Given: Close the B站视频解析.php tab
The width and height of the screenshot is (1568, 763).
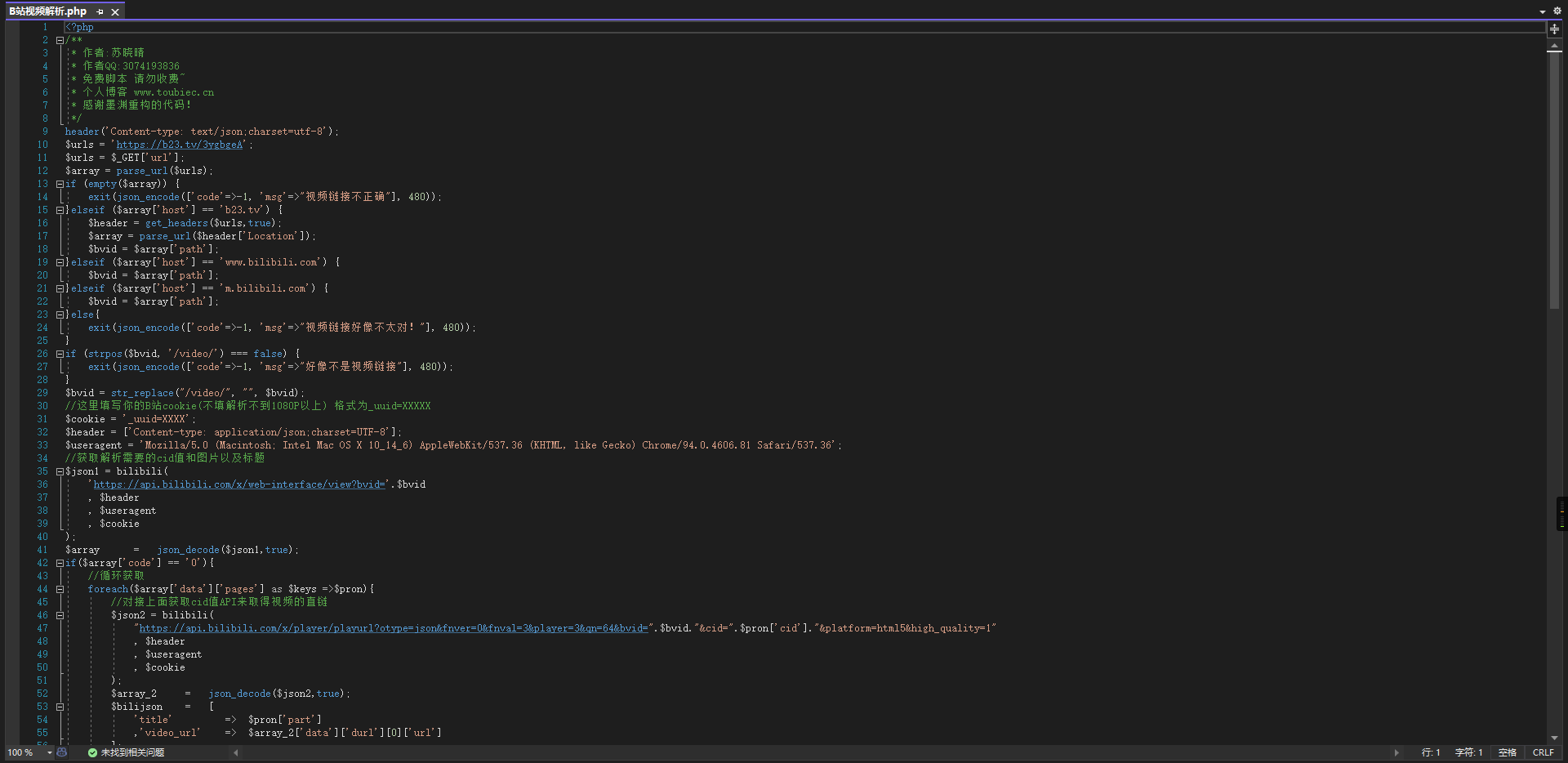Looking at the screenshot, I should tap(115, 11).
